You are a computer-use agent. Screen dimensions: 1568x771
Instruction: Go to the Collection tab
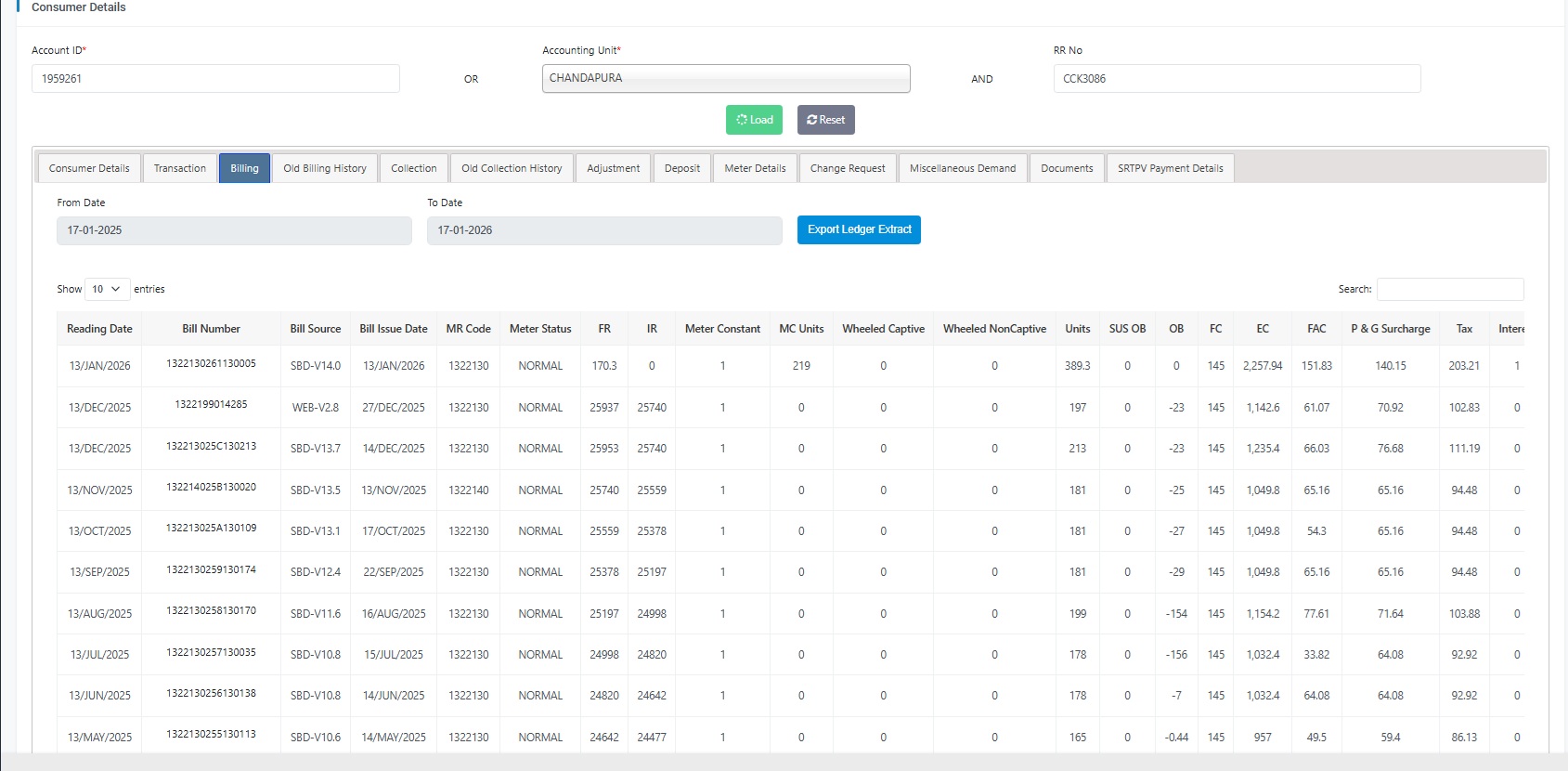coord(413,168)
